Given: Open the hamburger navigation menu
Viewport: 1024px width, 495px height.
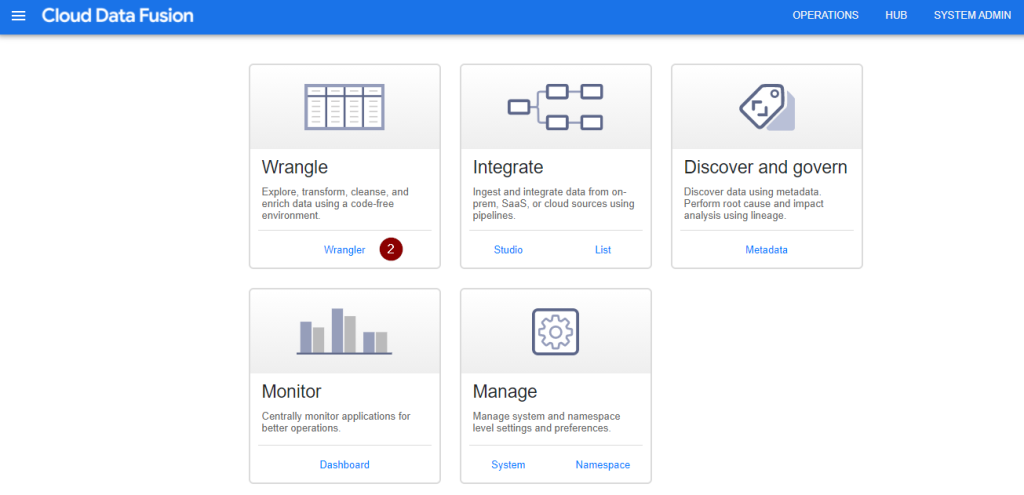Looking at the screenshot, I should (18, 16).
